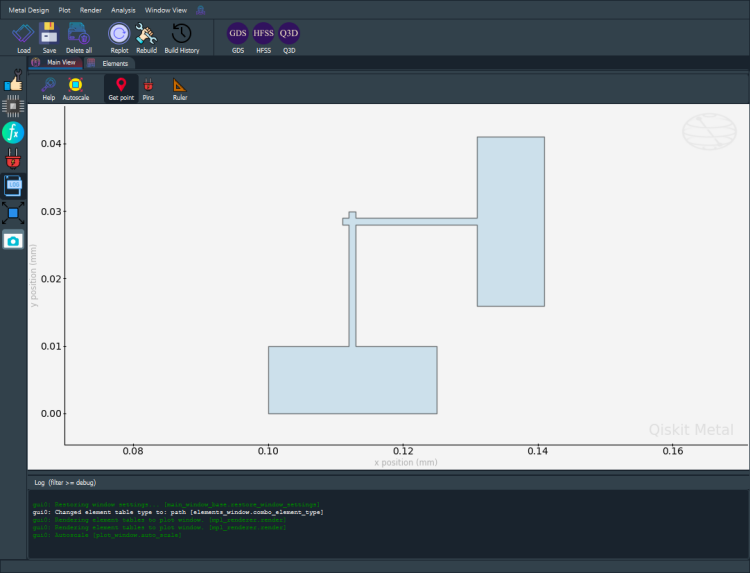Screen dimensions: 750x573
Task: Toggle the LOG panel sidebar icon
Action: pos(13,186)
